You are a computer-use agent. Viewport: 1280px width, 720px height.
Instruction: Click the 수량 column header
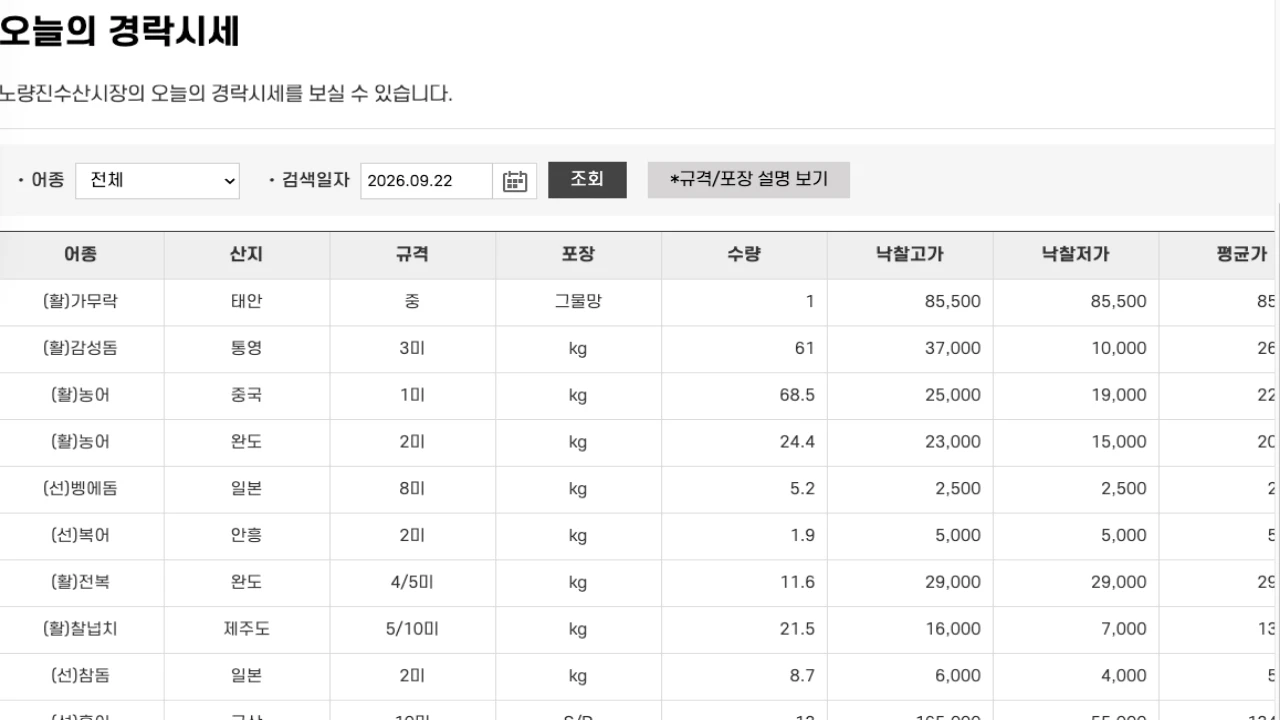click(744, 255)
